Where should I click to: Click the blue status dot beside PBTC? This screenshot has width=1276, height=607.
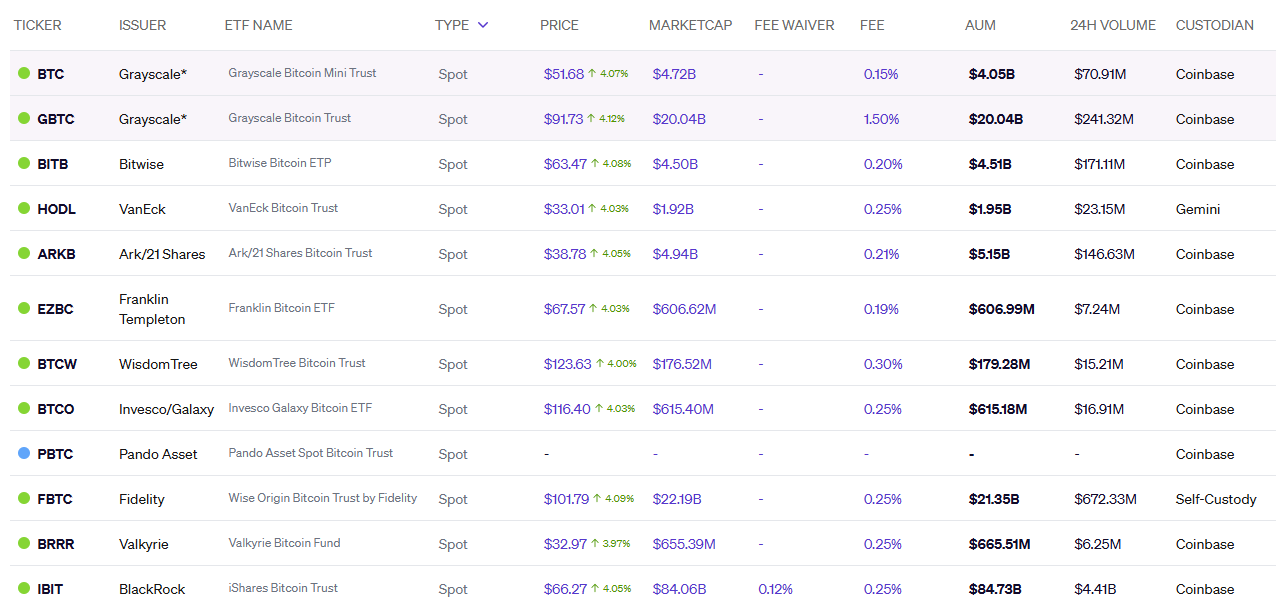pos(24,453)
